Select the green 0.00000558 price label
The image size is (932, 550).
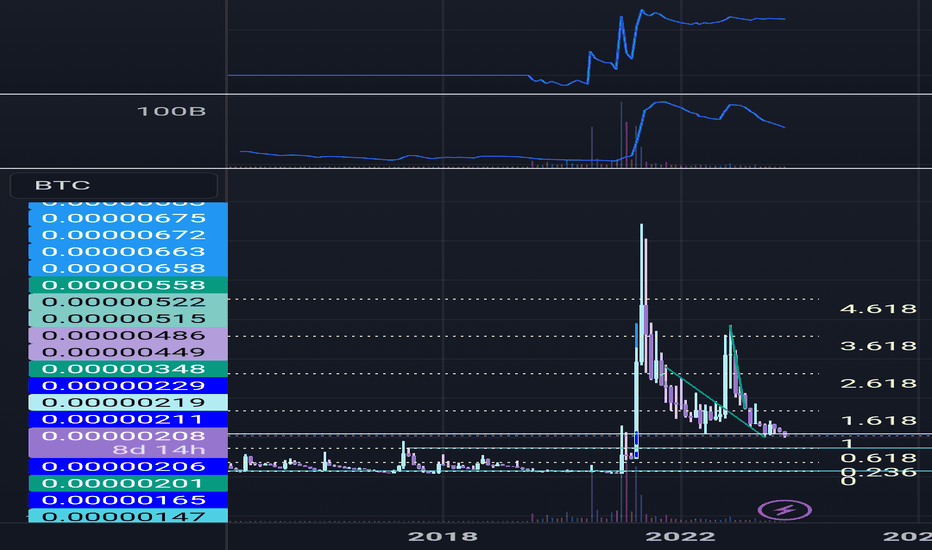pyautogui.click(x=128, y=285)
